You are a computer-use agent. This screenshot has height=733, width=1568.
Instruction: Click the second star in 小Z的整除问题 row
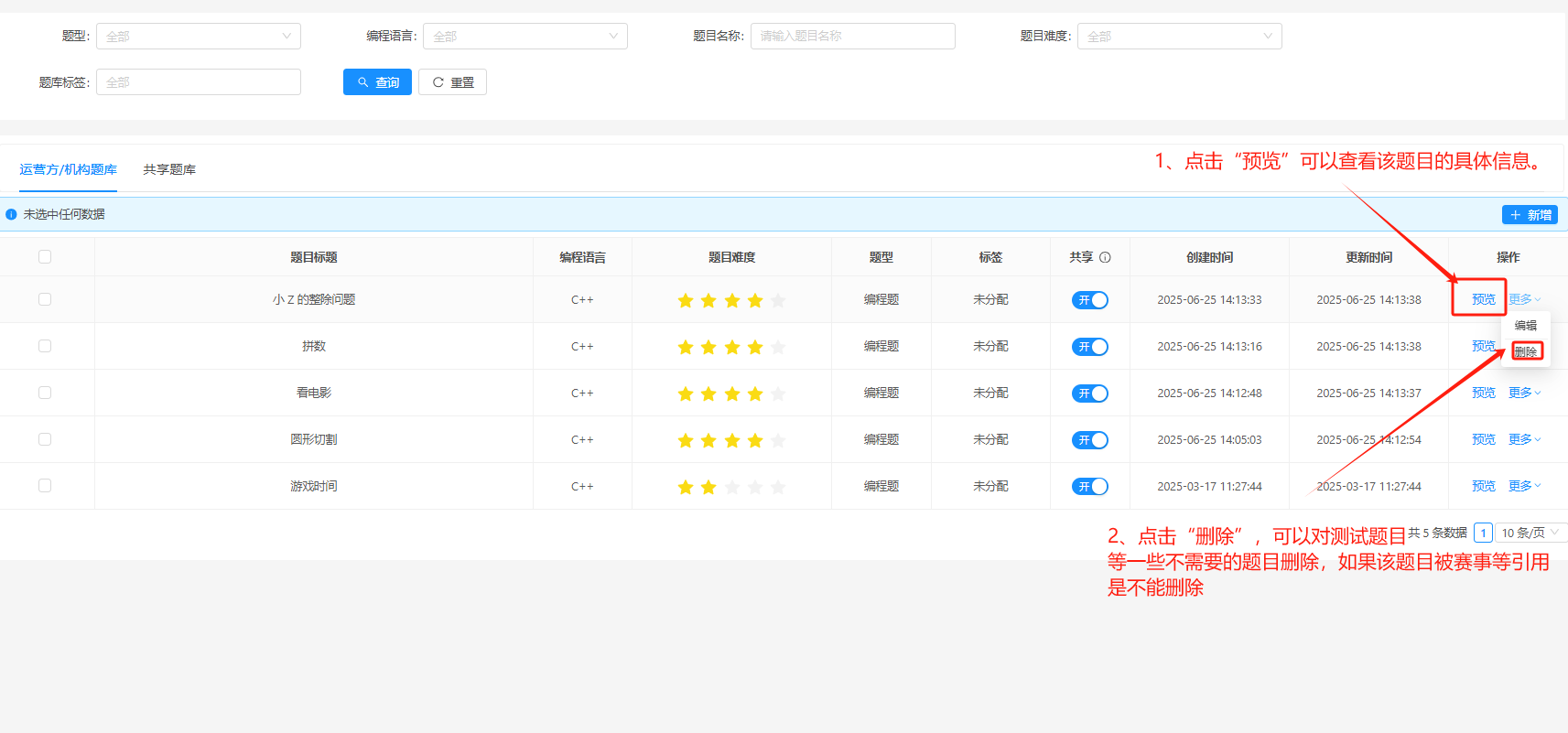click(708, 300)
